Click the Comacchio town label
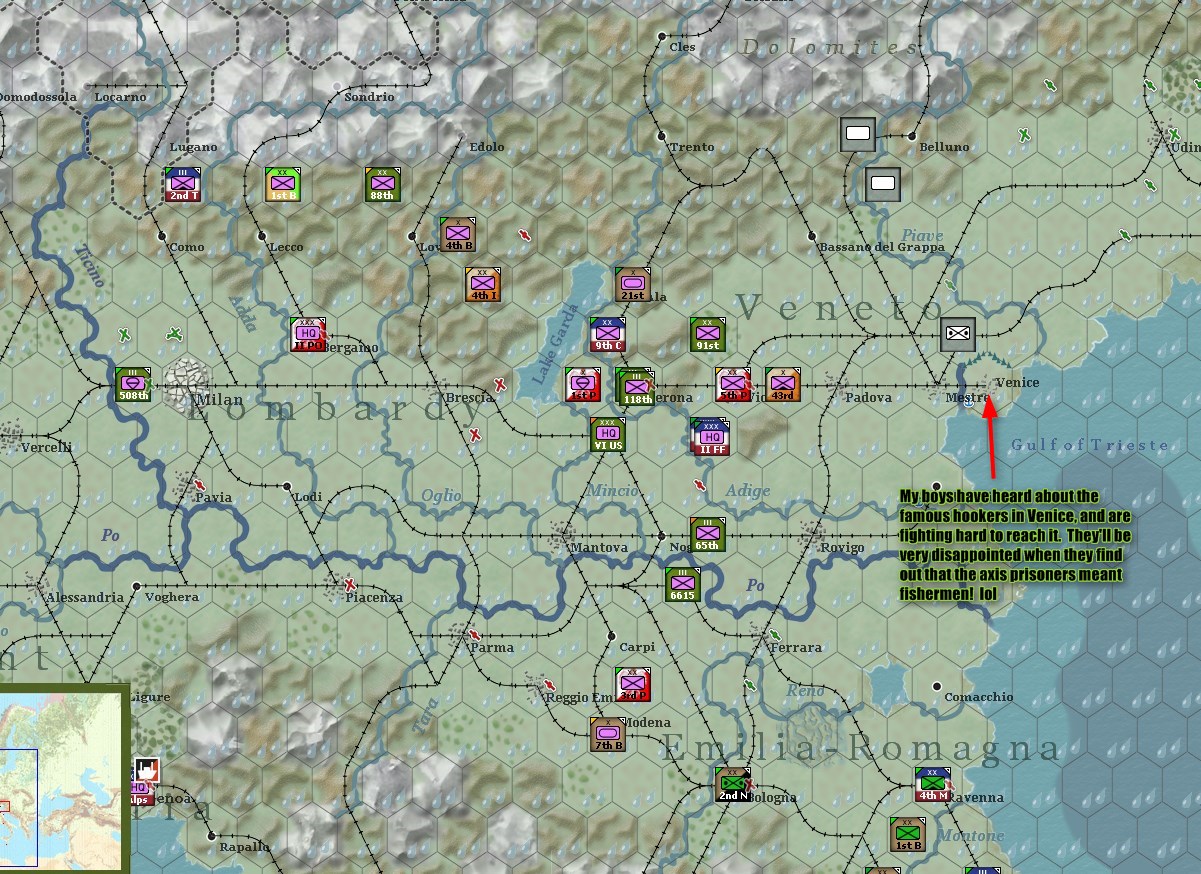The image size is (1201, 874). click(979, 698)
